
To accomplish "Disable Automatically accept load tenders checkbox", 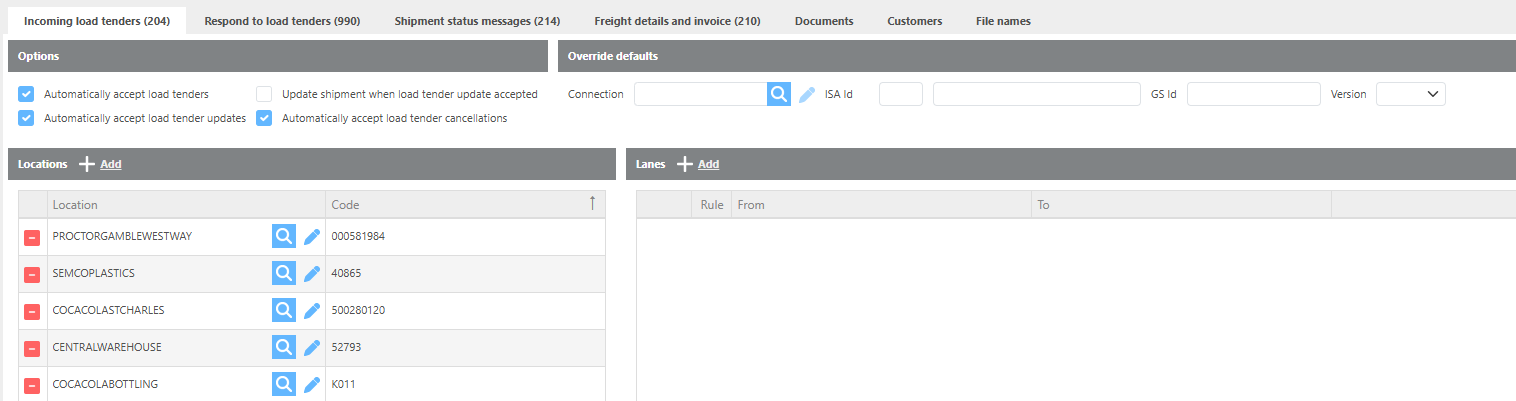I will coord(27,94).
